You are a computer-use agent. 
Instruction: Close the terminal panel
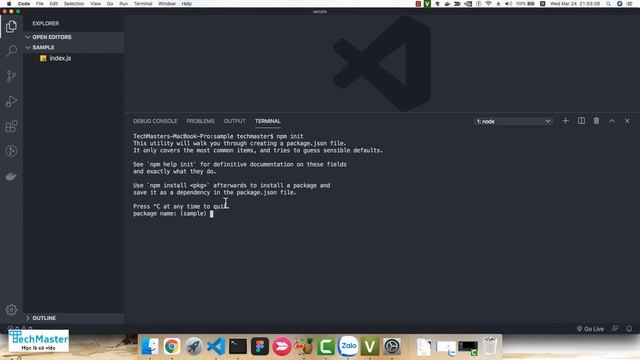pyautogui.click(x=627, y=121)
